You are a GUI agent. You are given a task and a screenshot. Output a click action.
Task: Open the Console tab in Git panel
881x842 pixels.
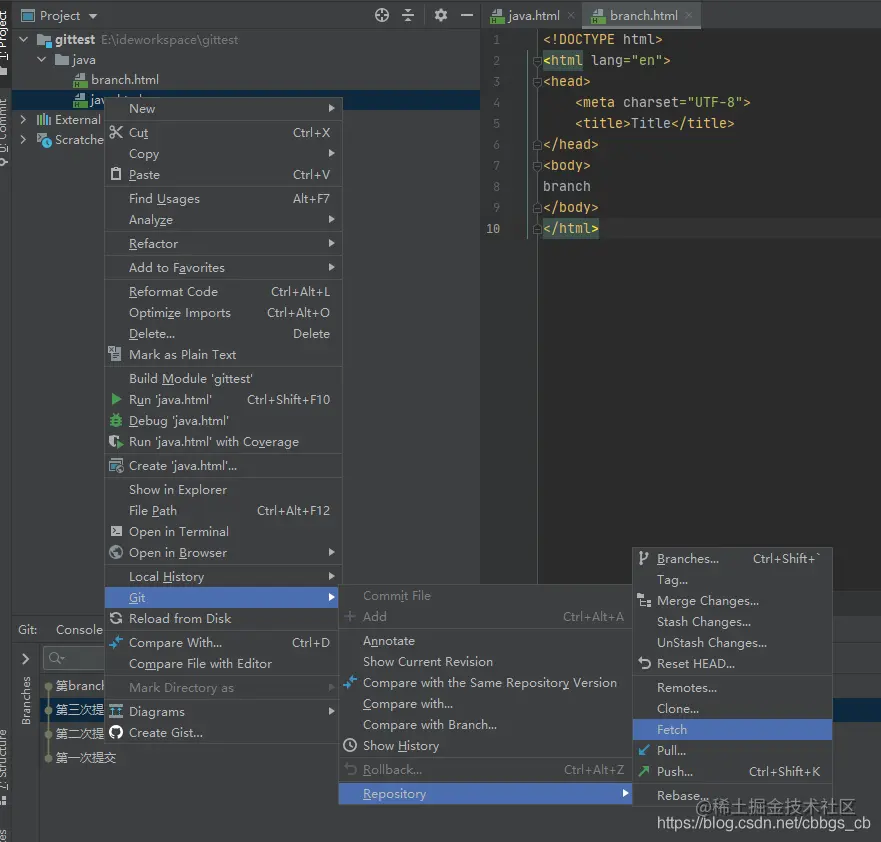[x=79, y=630]
